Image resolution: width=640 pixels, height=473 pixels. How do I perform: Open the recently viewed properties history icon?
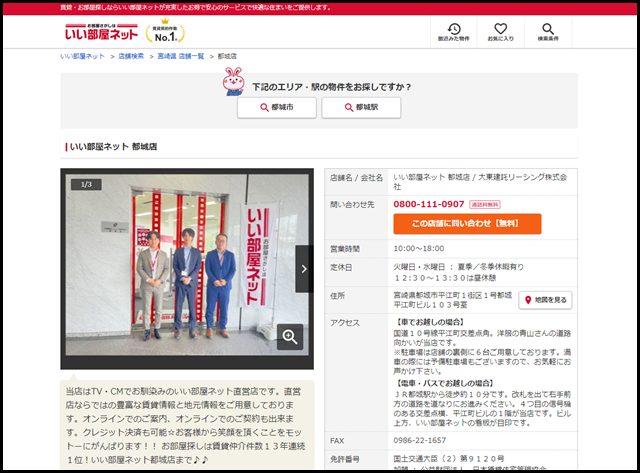(453, 32)
